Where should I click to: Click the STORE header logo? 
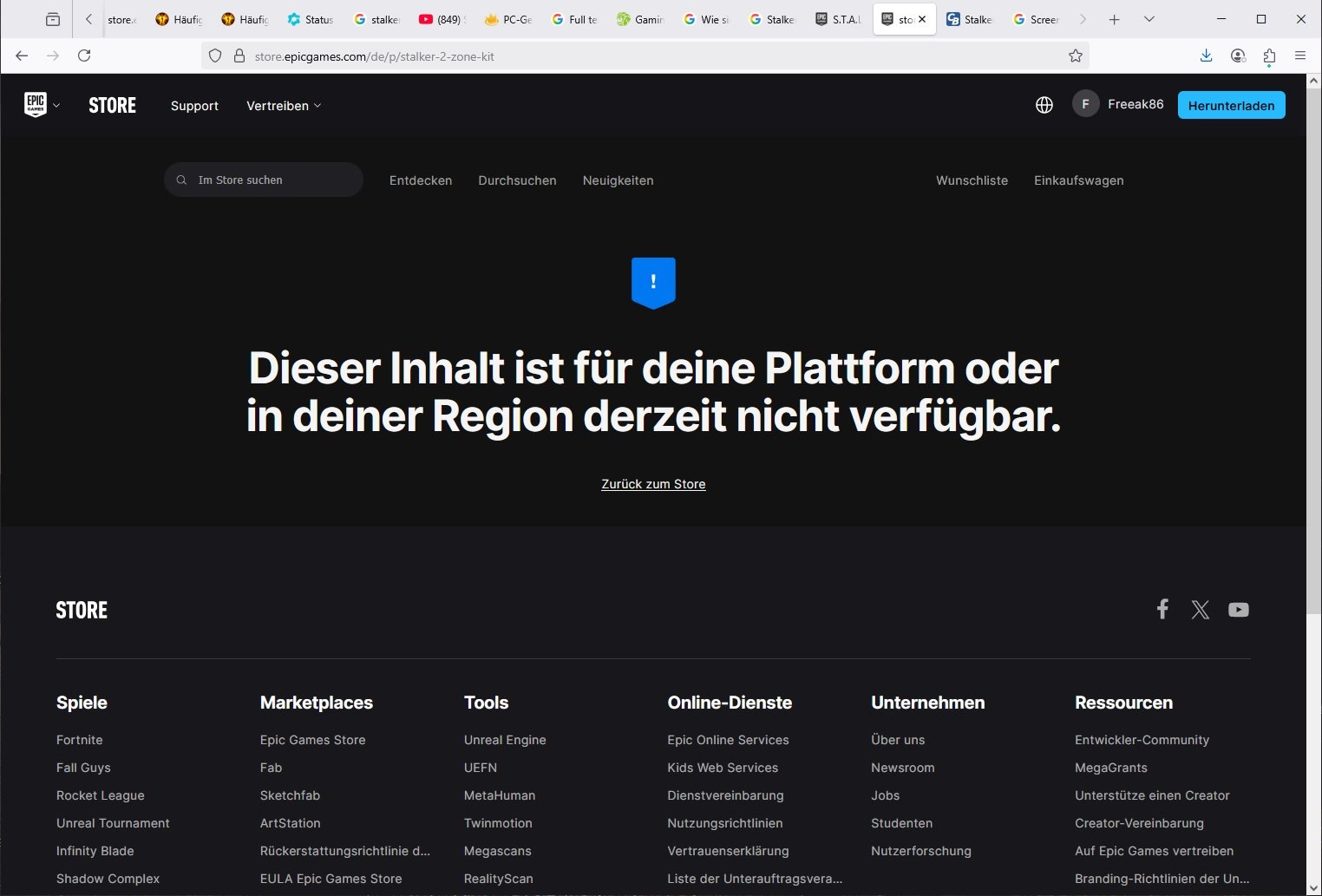pos(113,106)
